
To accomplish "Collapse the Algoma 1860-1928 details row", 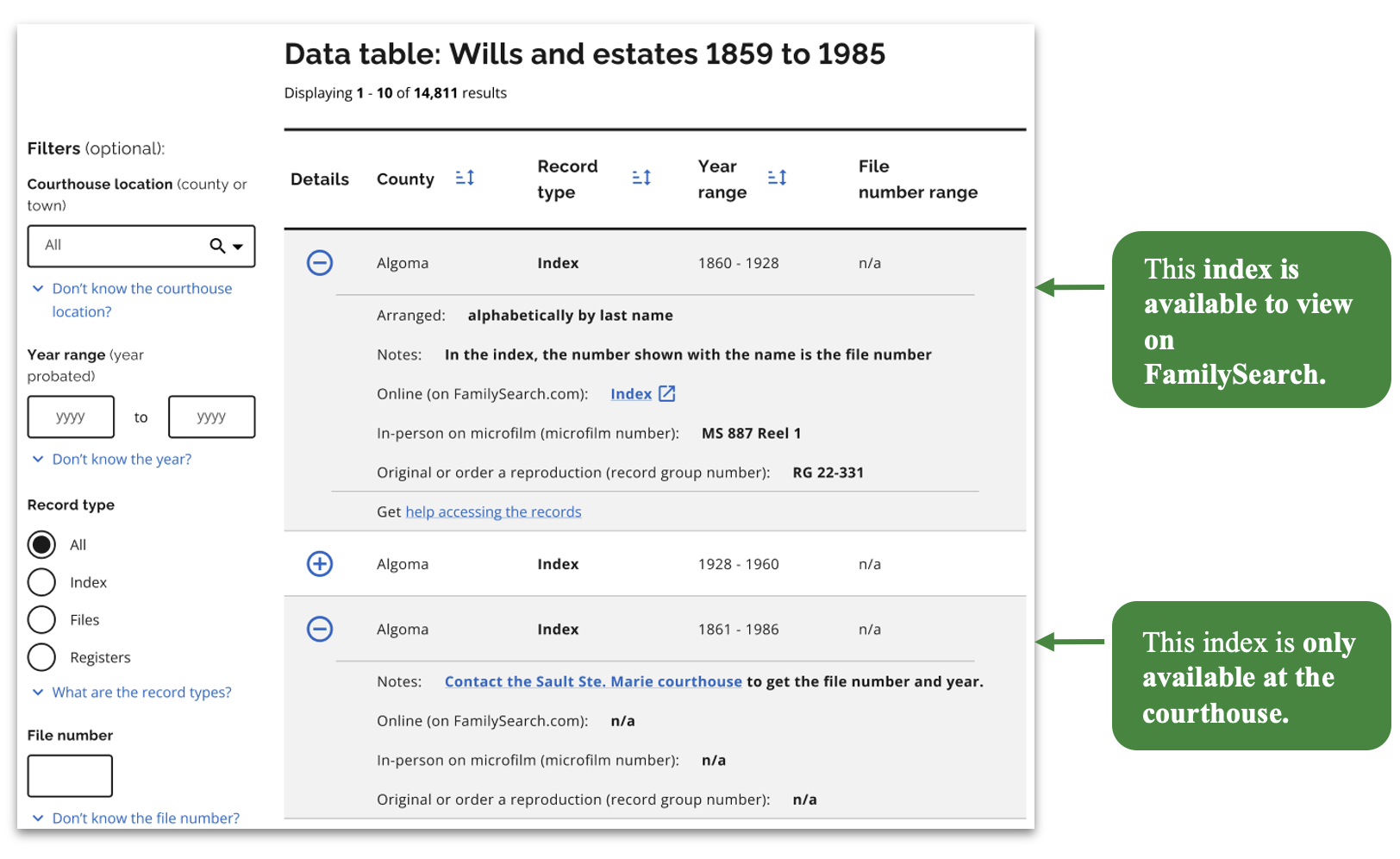I will tap(320, 263).
